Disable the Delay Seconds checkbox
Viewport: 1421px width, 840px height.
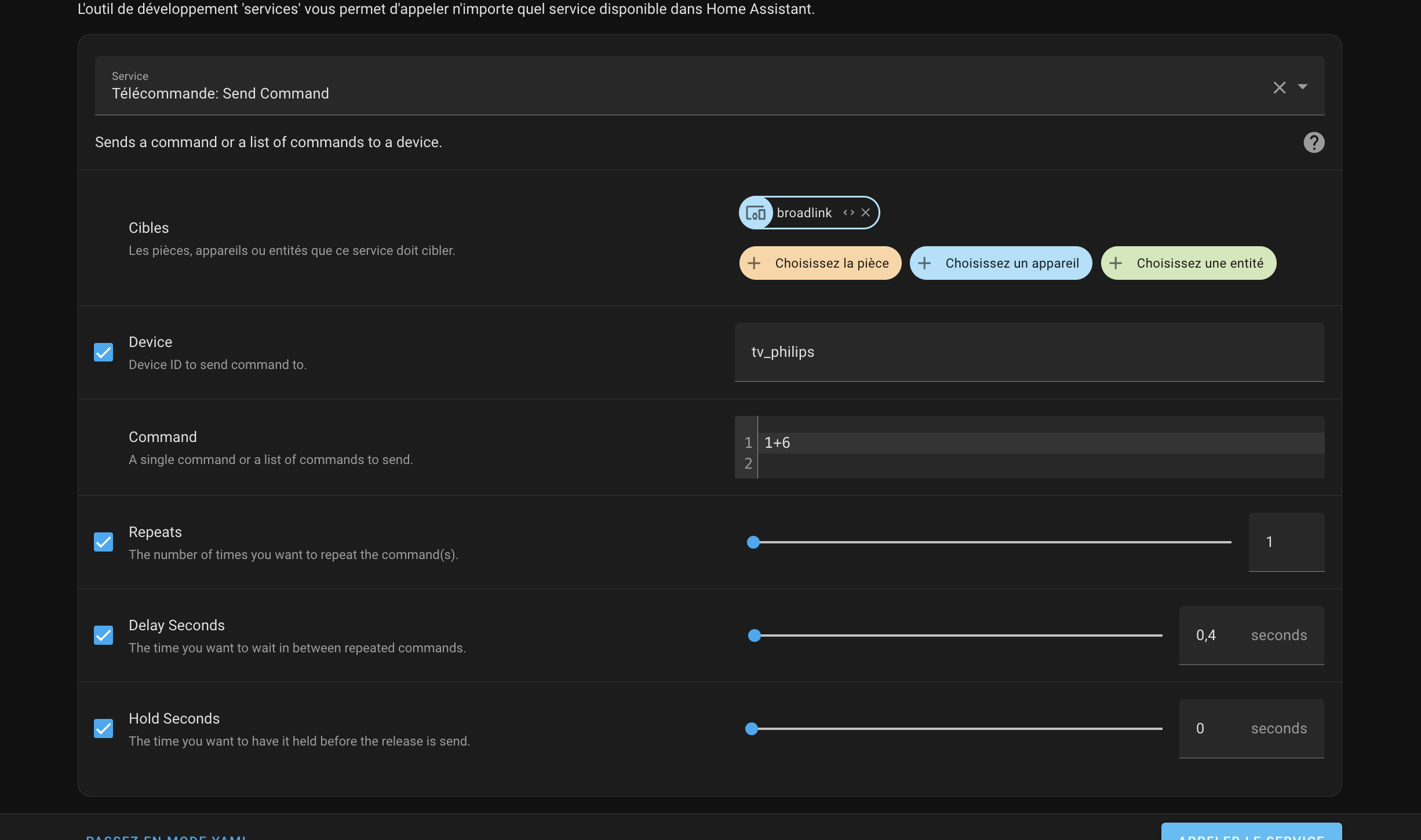tap(104, 636)
